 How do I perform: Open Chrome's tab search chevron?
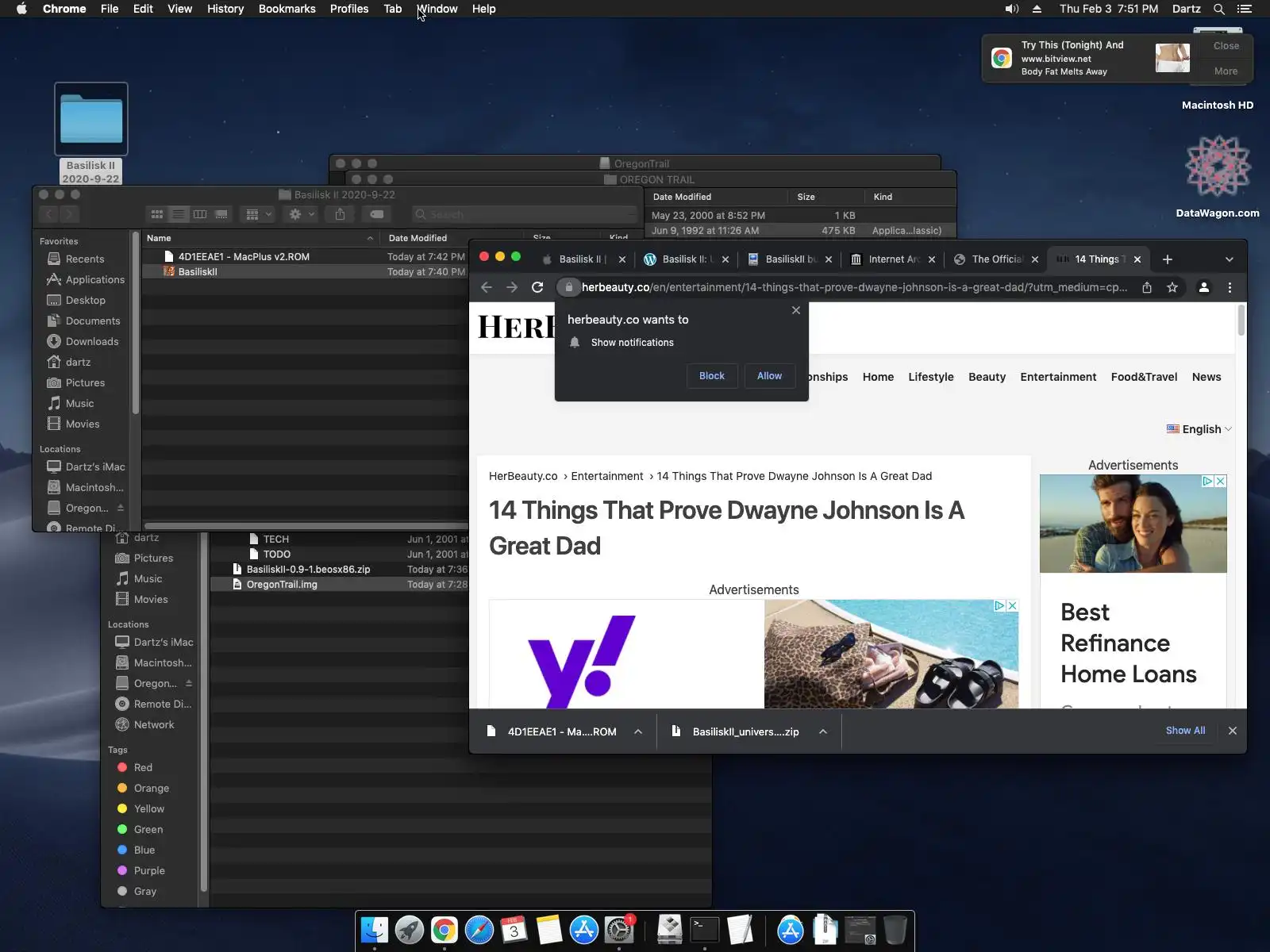point(1230,259)
